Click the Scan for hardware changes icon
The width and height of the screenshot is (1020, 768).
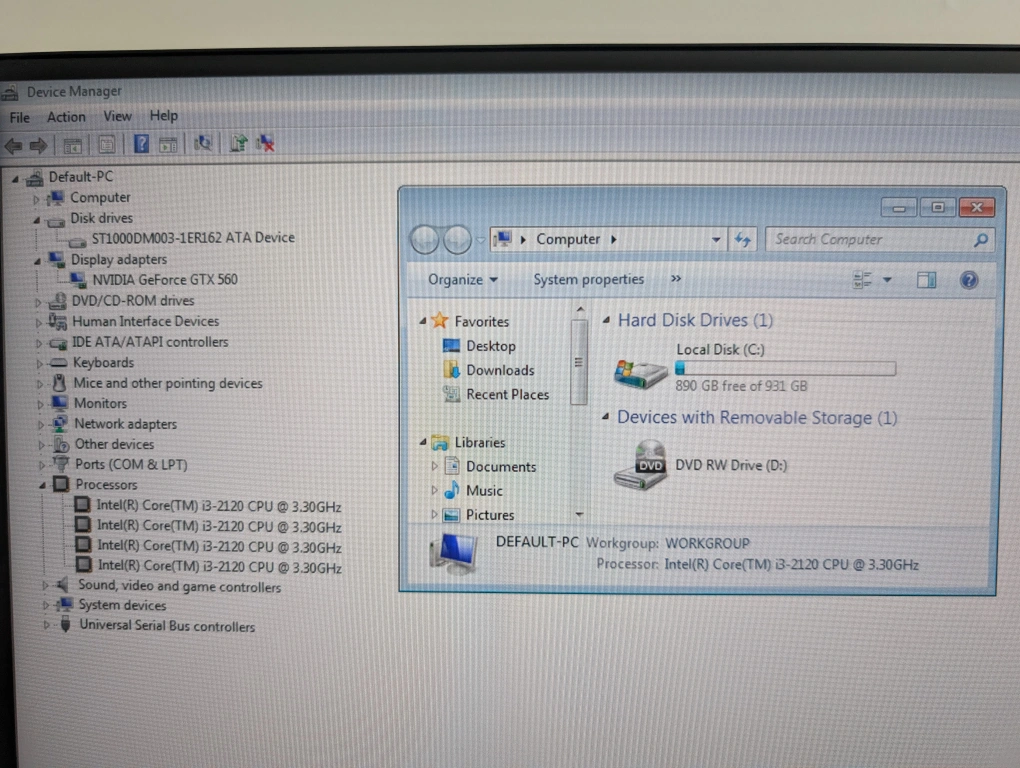(x=204, y=143)
